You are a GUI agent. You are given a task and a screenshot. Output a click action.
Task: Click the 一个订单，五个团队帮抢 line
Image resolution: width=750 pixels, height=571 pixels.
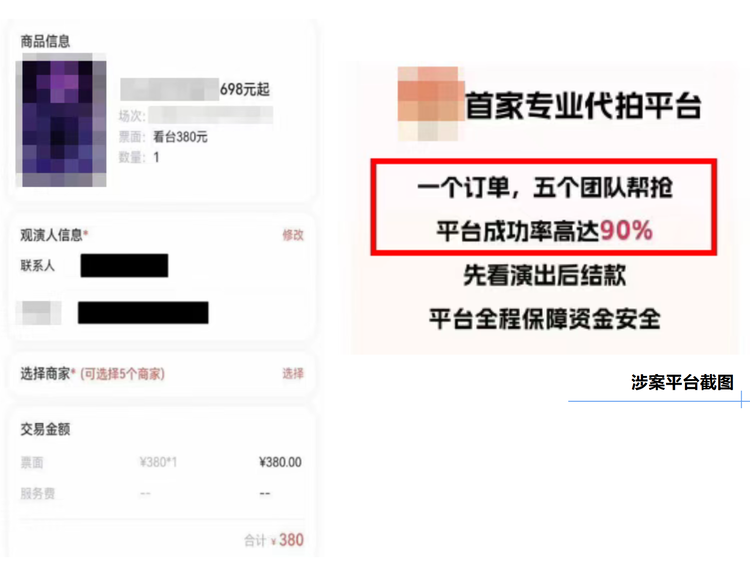(x=545, y=187)
